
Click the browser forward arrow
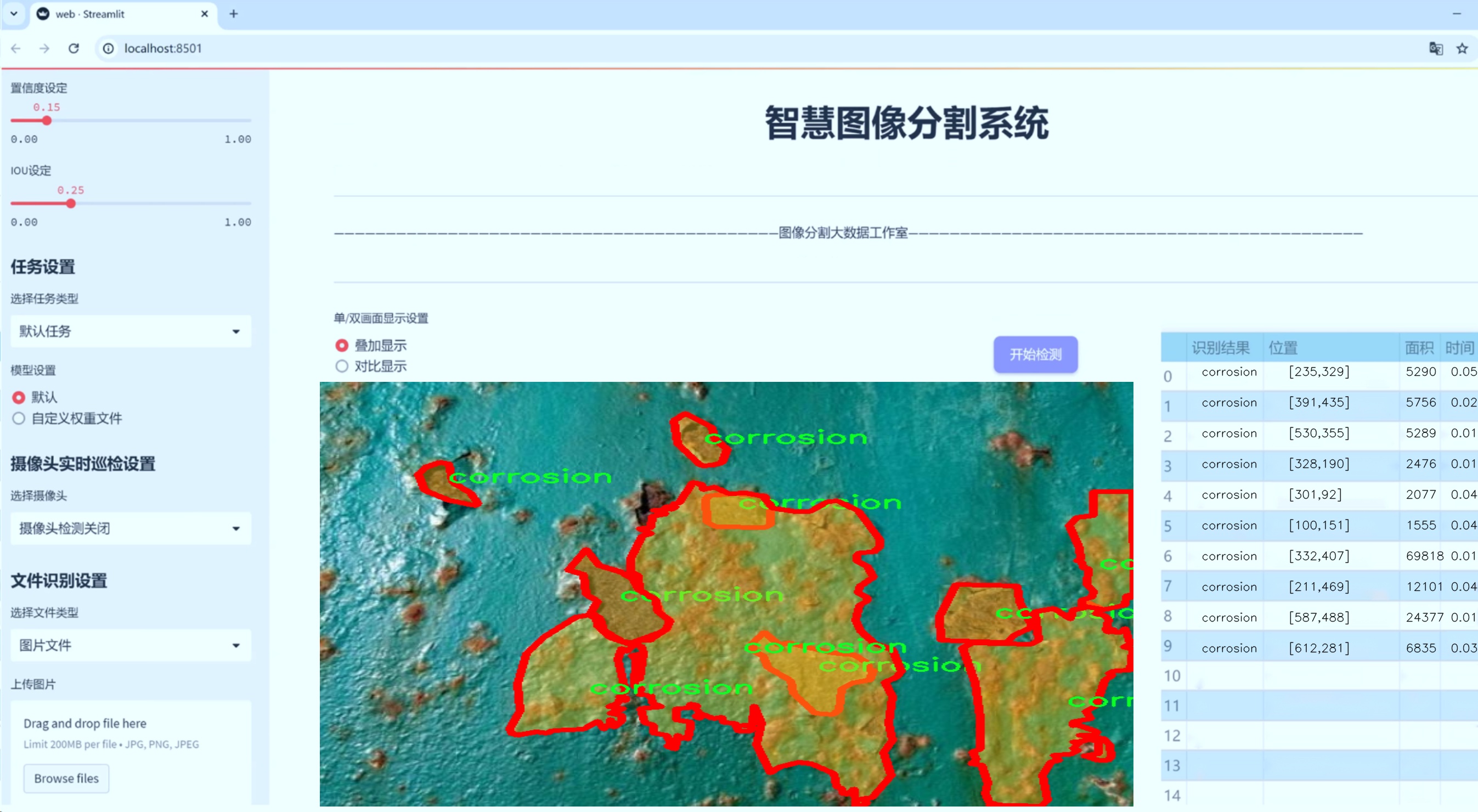tap(44, 48)
